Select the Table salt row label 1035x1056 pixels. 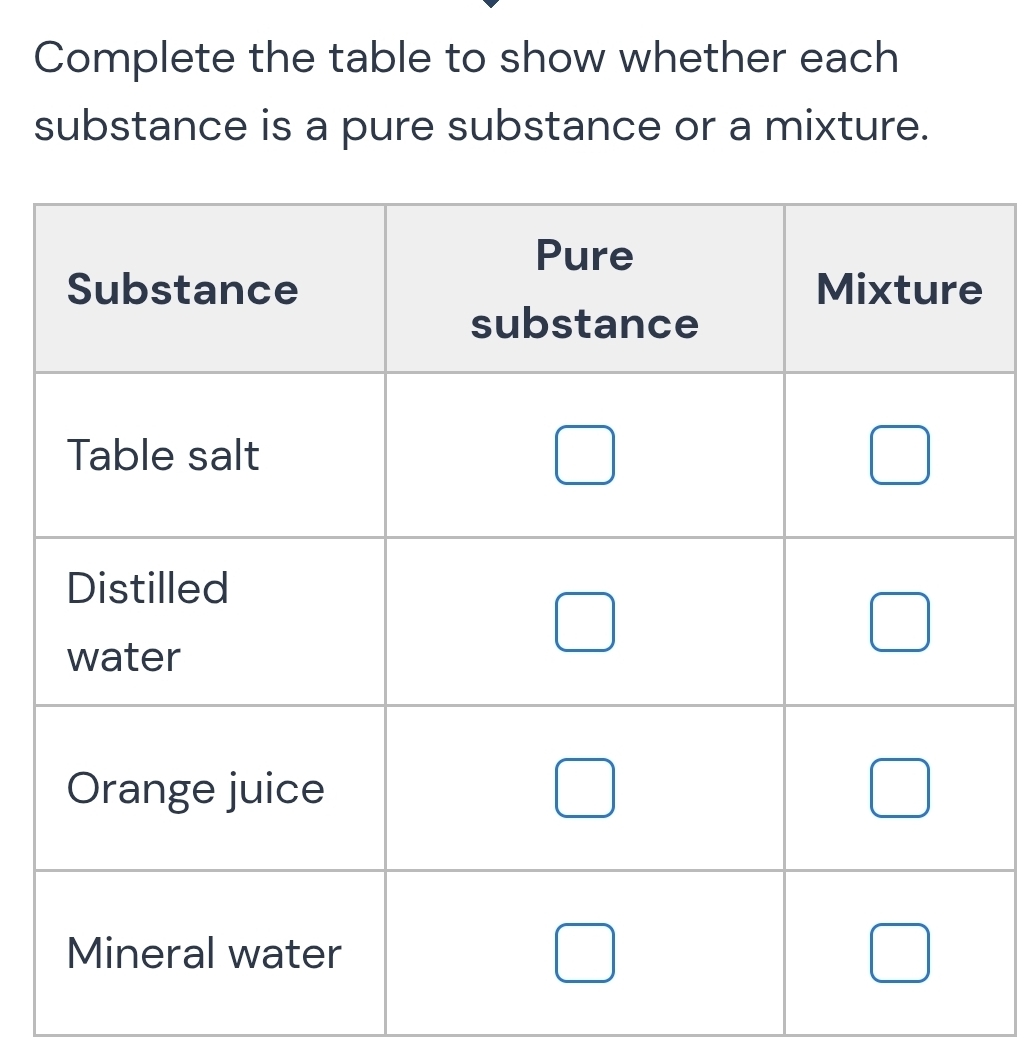pyautogui.click(x=162, y=454)
